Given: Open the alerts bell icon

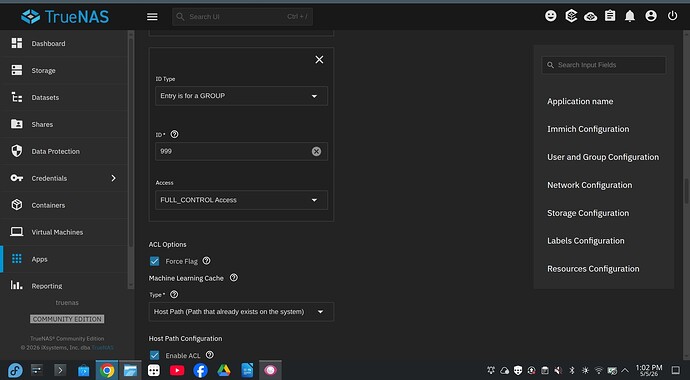Looking at the screenshot, I should tap(630, 16).
